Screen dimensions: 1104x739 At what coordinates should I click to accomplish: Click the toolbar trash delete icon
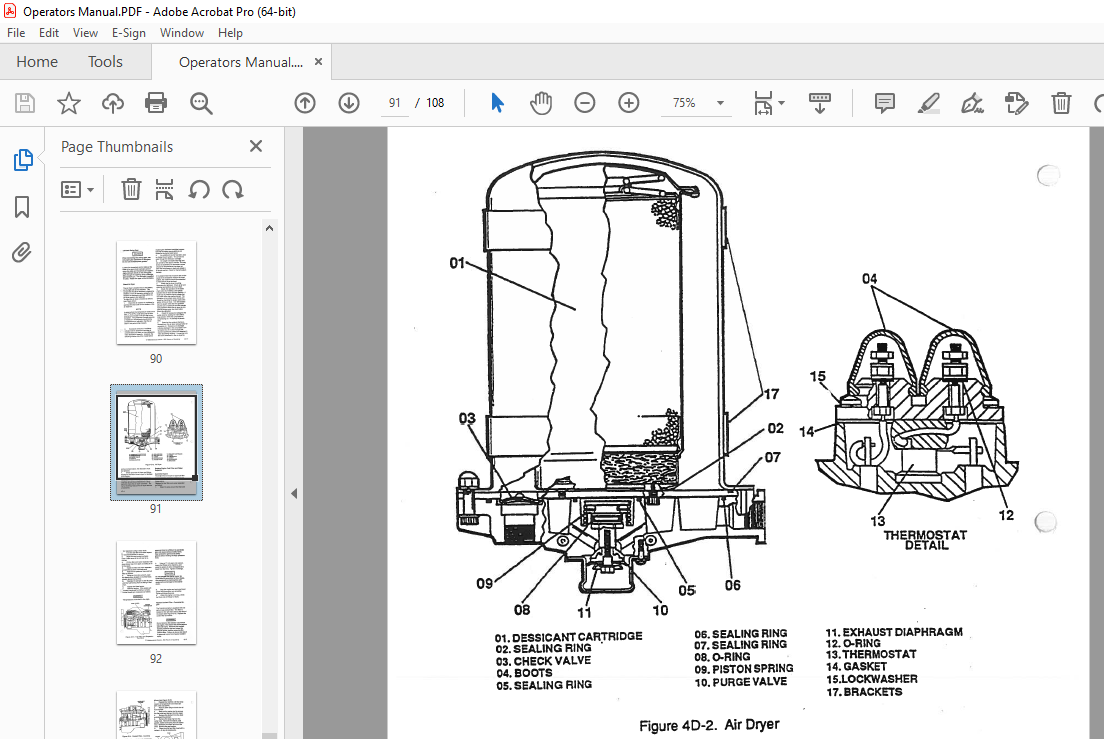[1061, 103]
